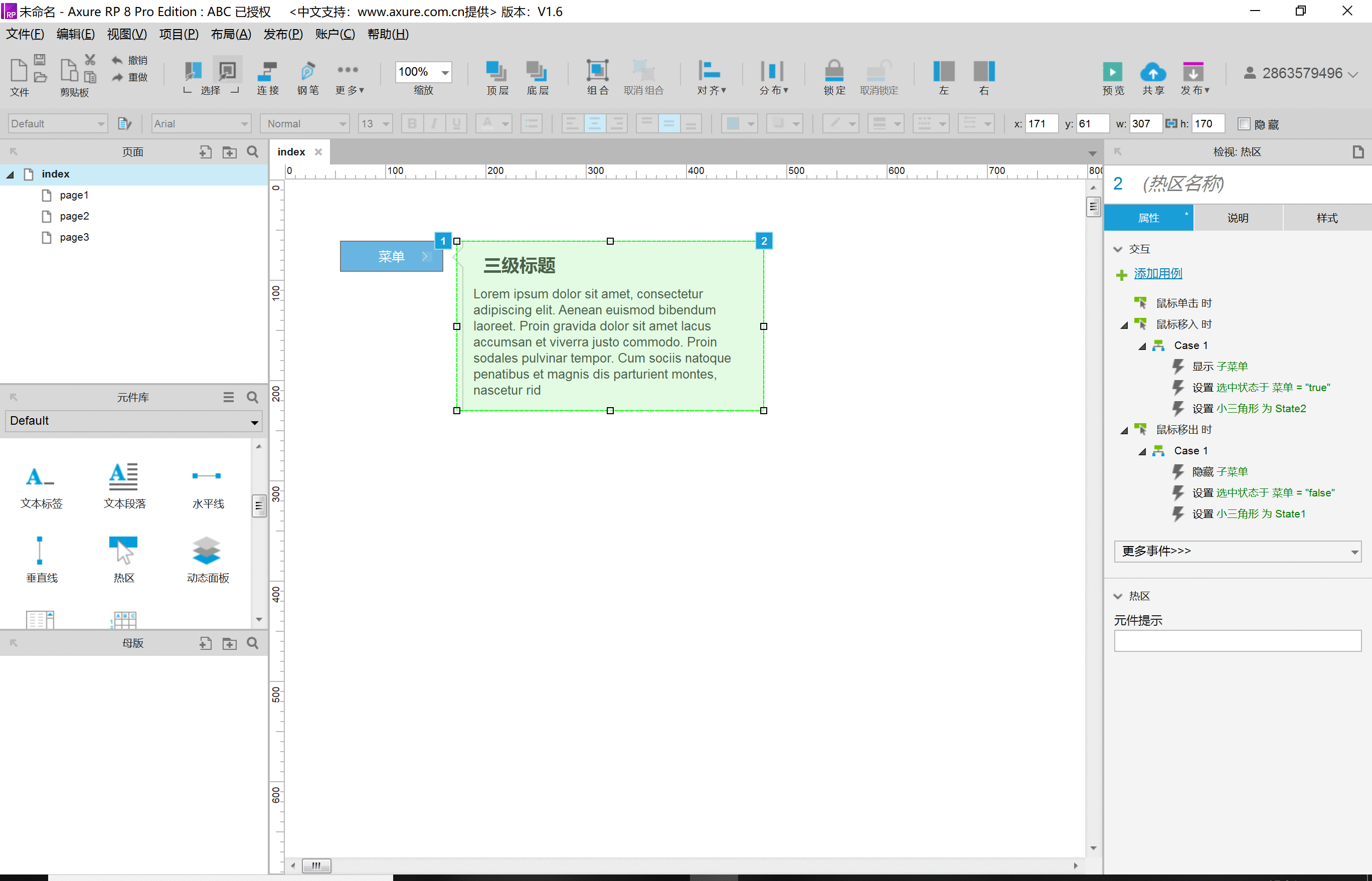The height and width of the screenshot is (881, 1372).
Task: Open the 发布(P) menu
Action: click(283, 34)
